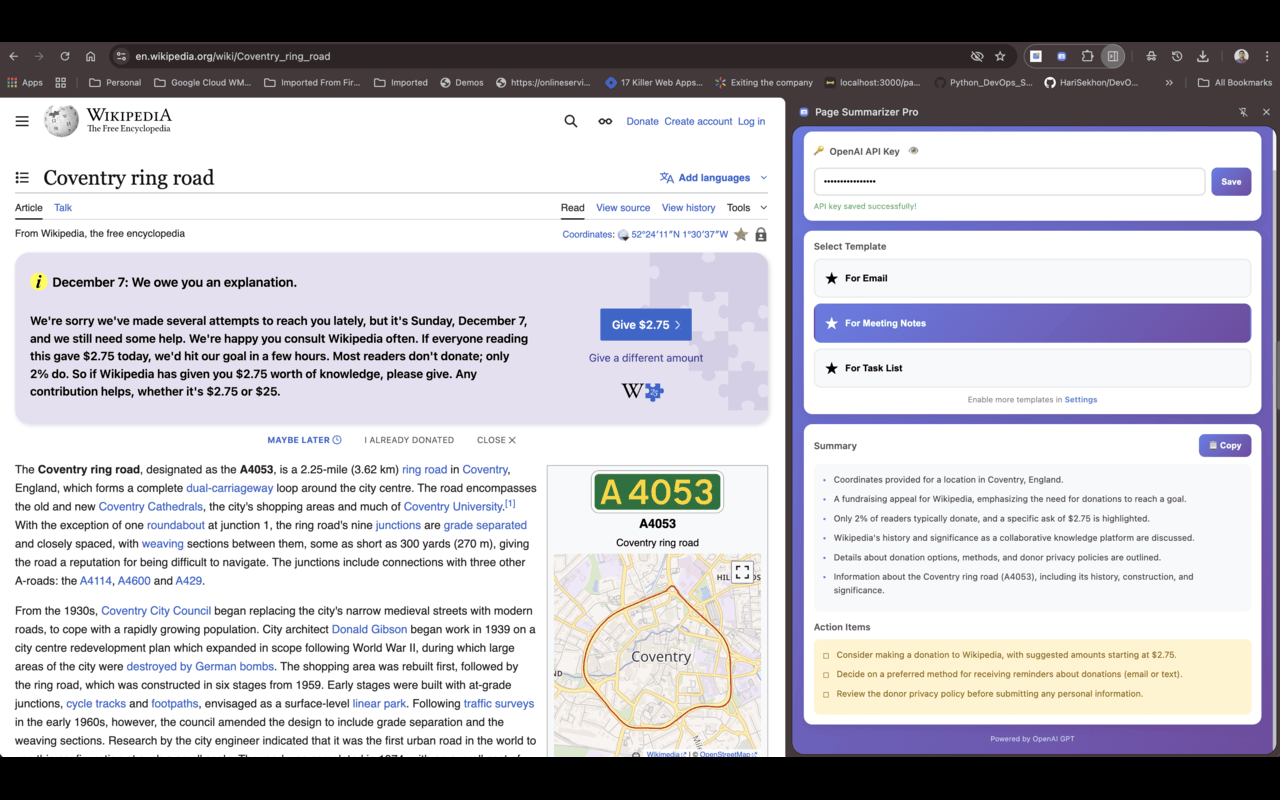Bookmark this page with the star icon
This screenshot has height=800, width=1280.
tap(1000, 56)
